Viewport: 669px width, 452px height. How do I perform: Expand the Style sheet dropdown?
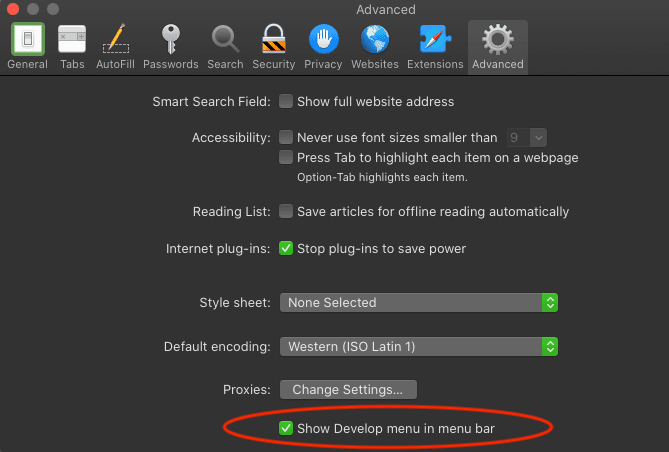pos(418,302)
